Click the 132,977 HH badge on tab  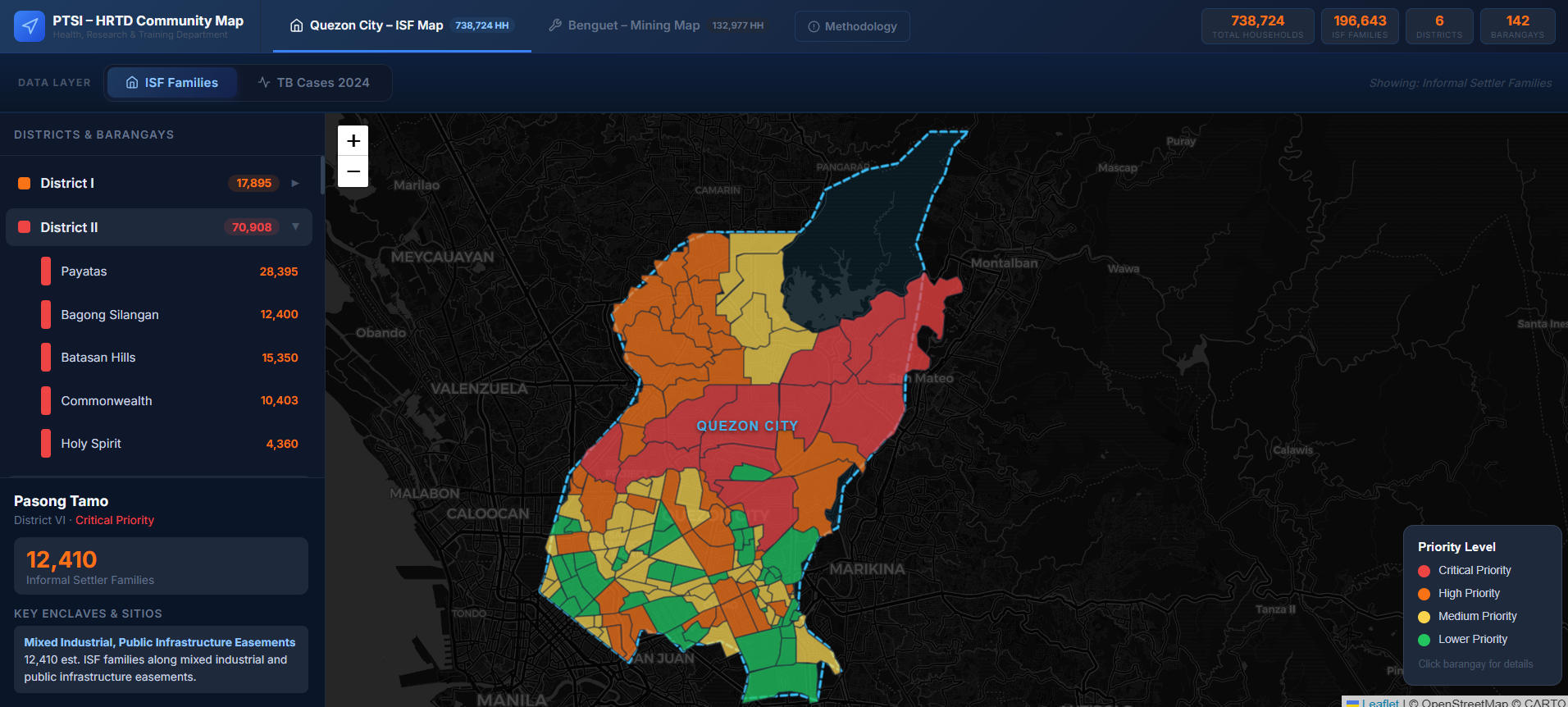click(x=738, y=25)
